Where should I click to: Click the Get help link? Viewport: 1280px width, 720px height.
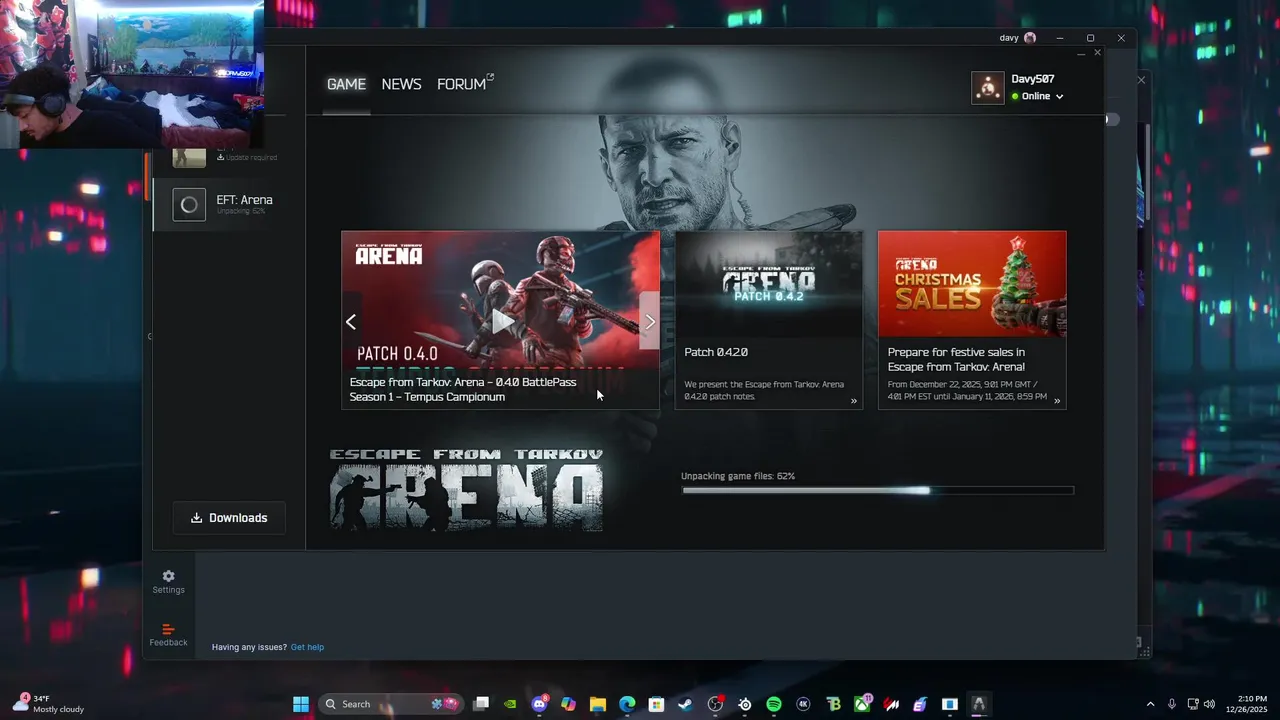[x=307, y=647]
